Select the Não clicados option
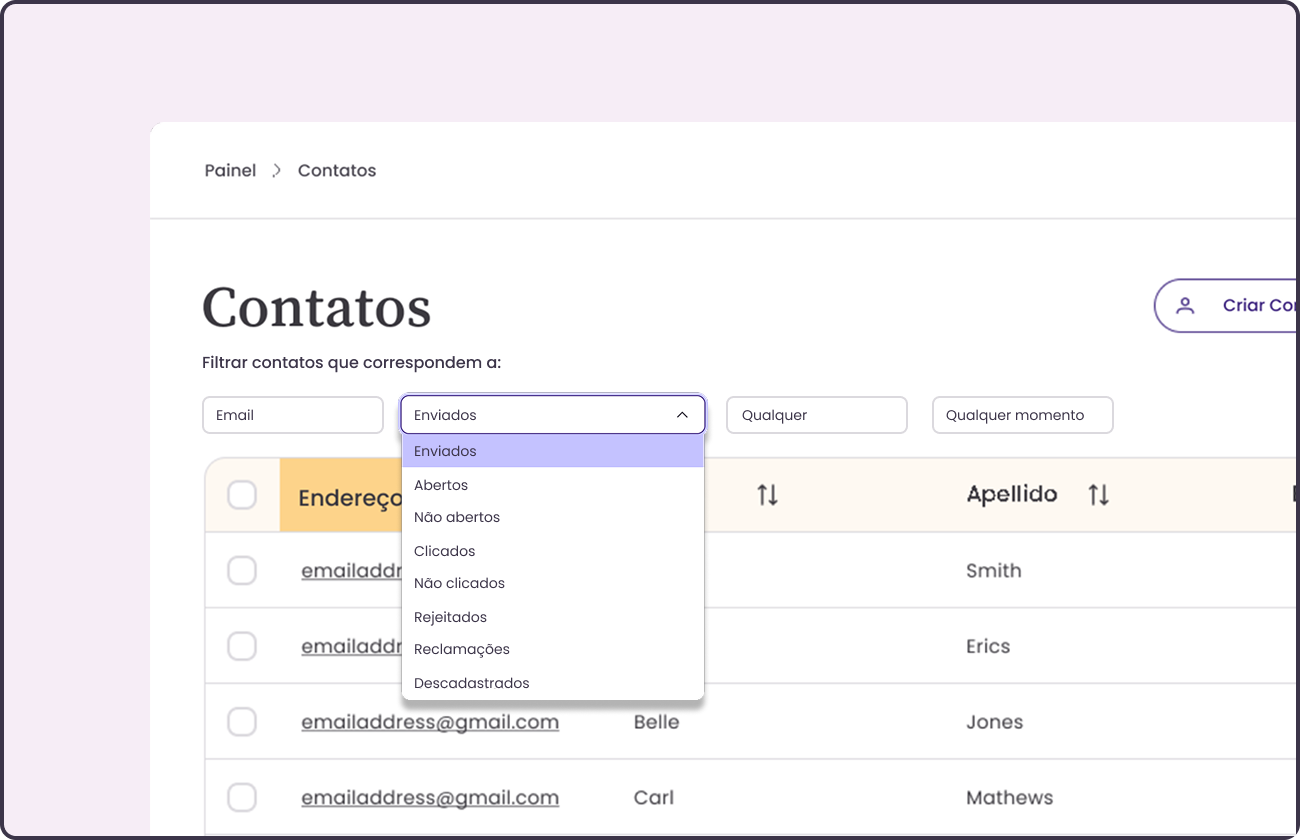Image resolution: width=1300 pixels, height=840 pixels. (459, 583)
